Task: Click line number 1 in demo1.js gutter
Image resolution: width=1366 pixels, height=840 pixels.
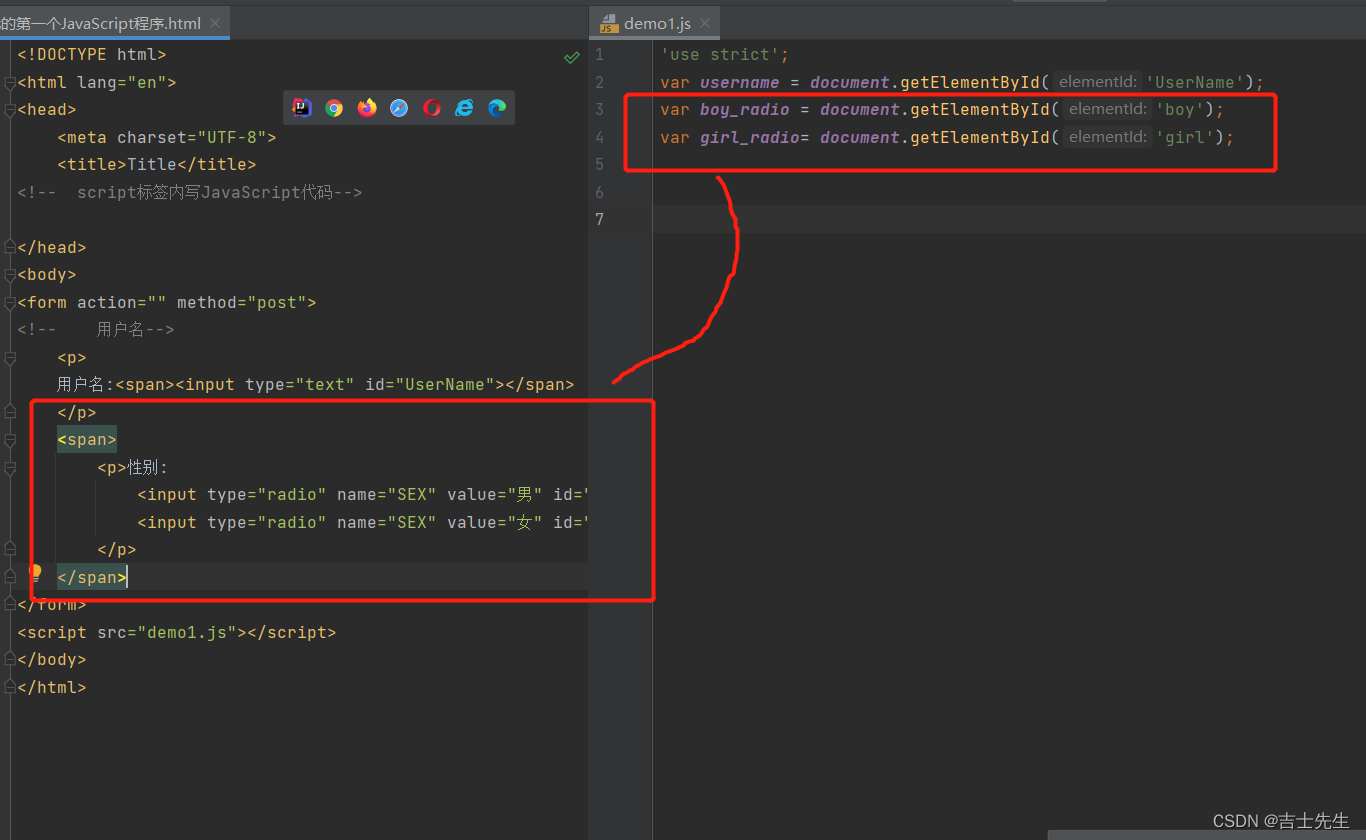Action: (599, 55)
